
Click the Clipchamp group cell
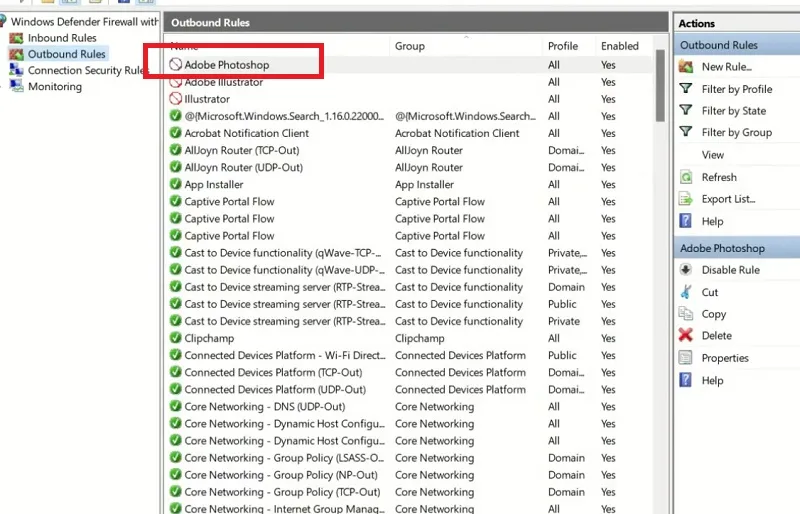point(419,338)
